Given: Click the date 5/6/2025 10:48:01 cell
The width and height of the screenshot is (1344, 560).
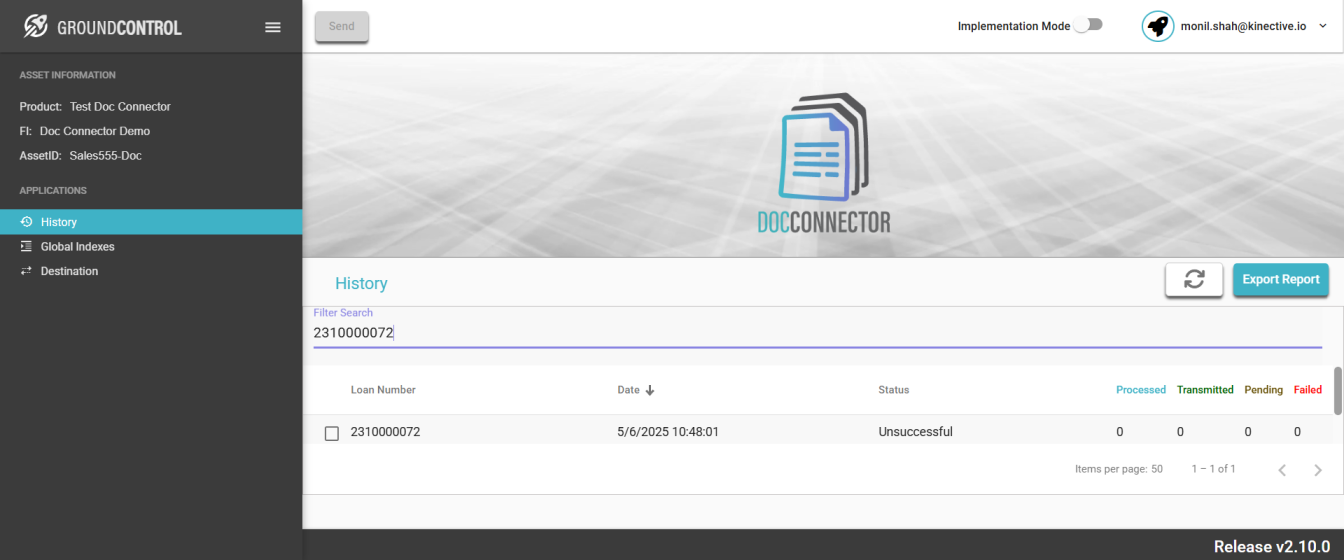Looking at the screenshot, I should pos(668,432).
